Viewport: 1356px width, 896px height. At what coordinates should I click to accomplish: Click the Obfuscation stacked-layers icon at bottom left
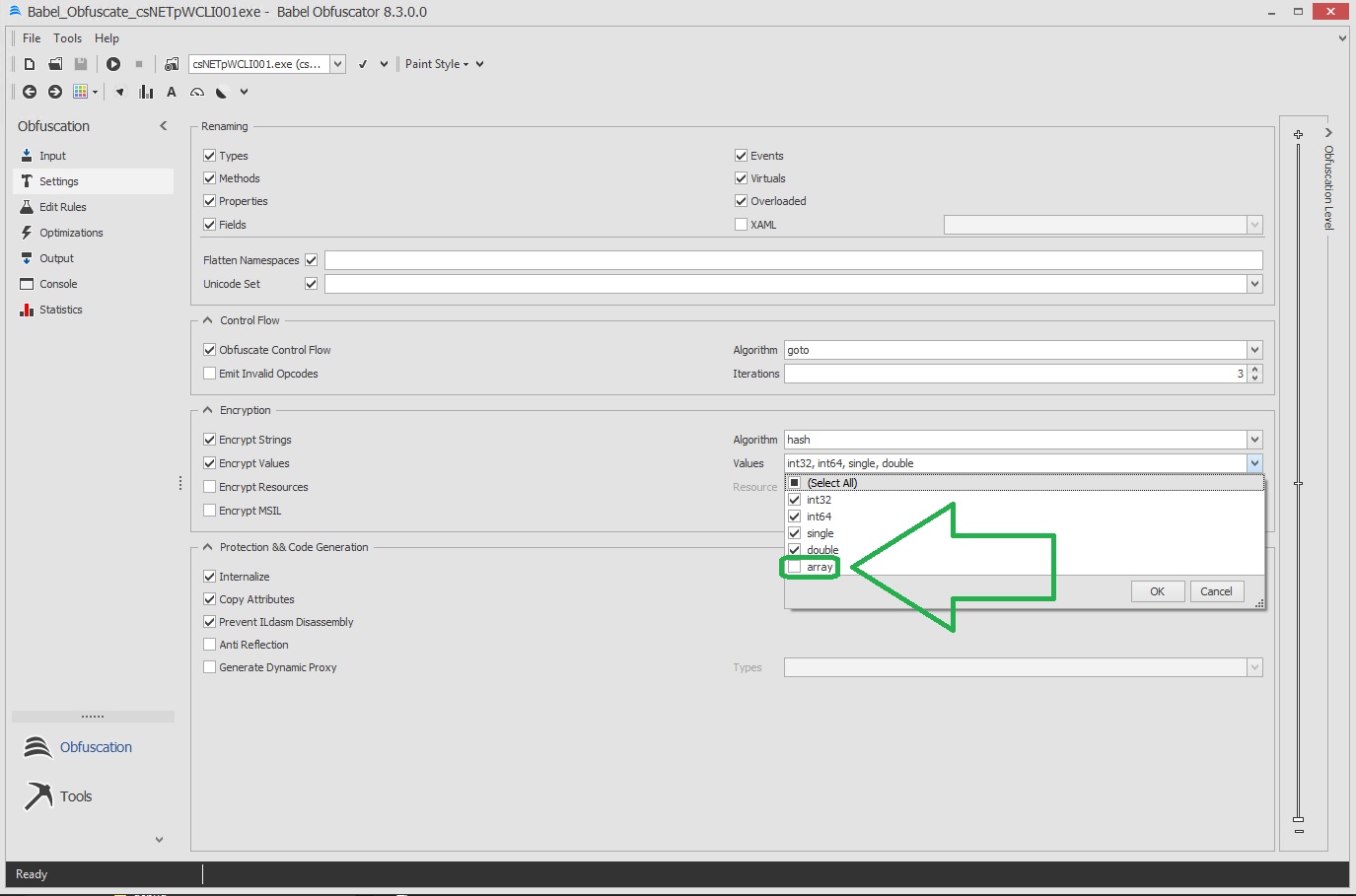[37, 747]
